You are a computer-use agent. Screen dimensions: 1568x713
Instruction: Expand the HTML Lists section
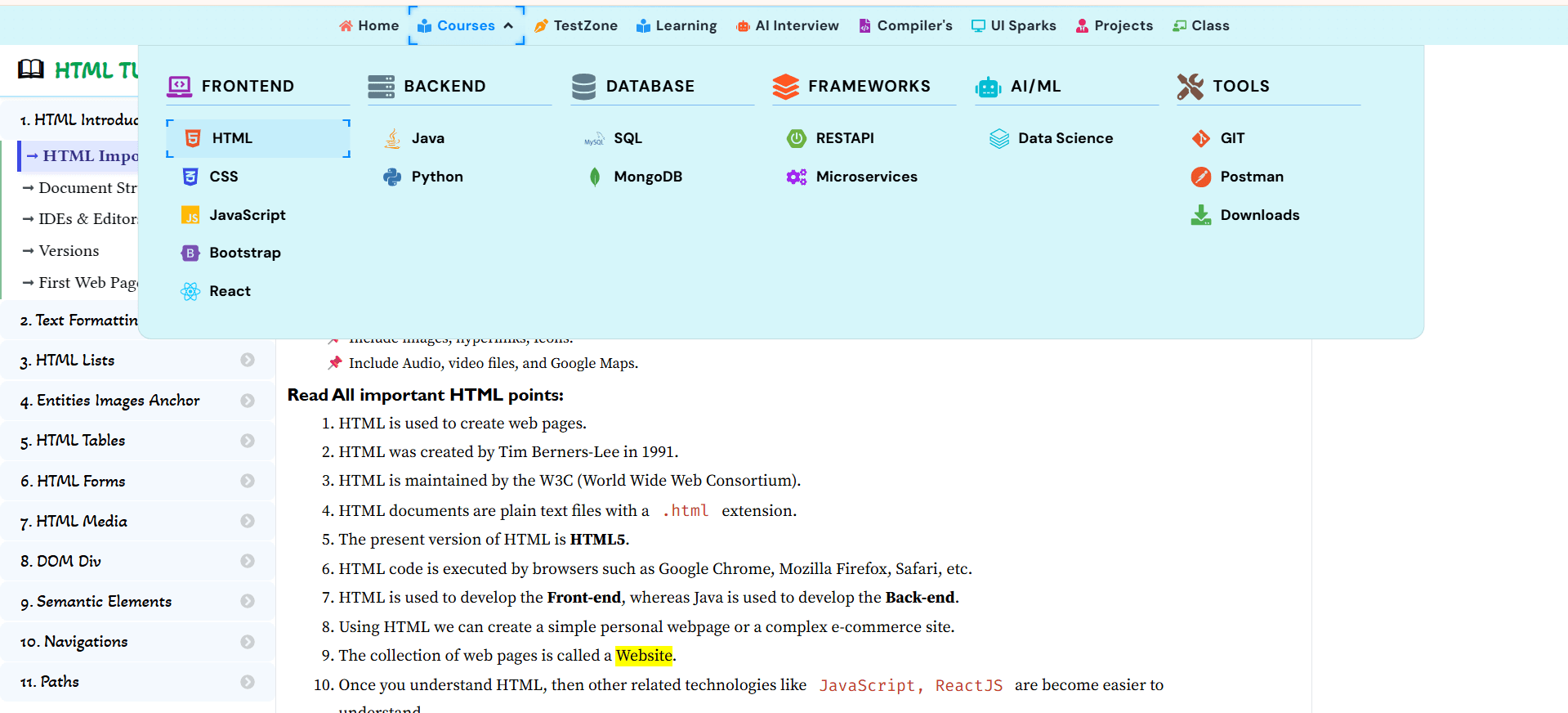coord(248,360)
